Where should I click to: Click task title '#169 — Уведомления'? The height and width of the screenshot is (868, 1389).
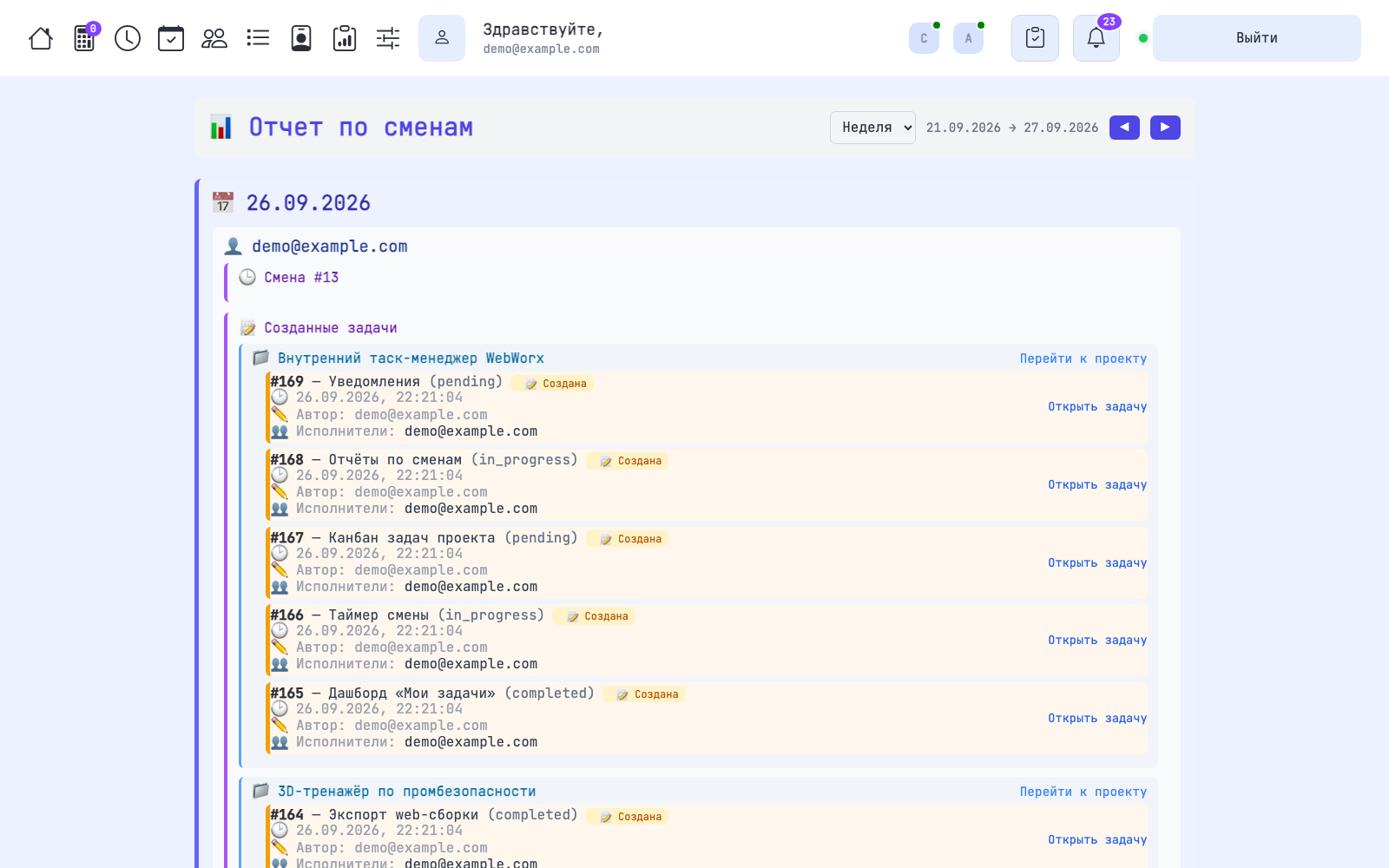[x=345, y=382]
